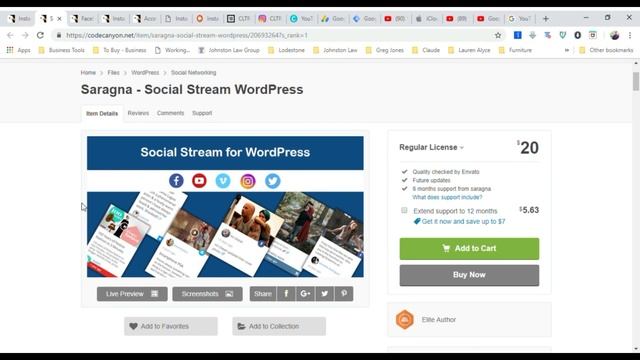Click the YouTube icon in preview banner
640x360 pixels.
pyautogui.click(x=199, y=181)
